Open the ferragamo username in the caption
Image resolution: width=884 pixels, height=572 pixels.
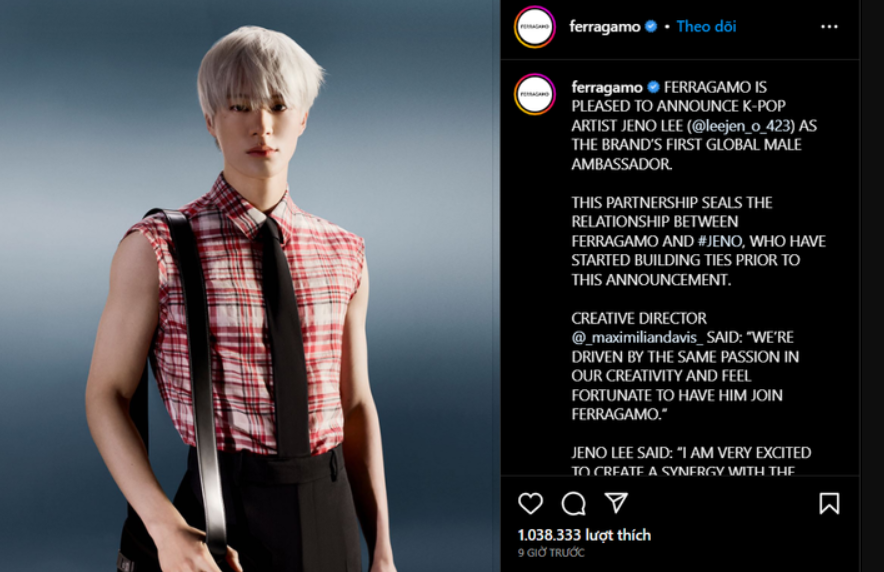point(607,87)
